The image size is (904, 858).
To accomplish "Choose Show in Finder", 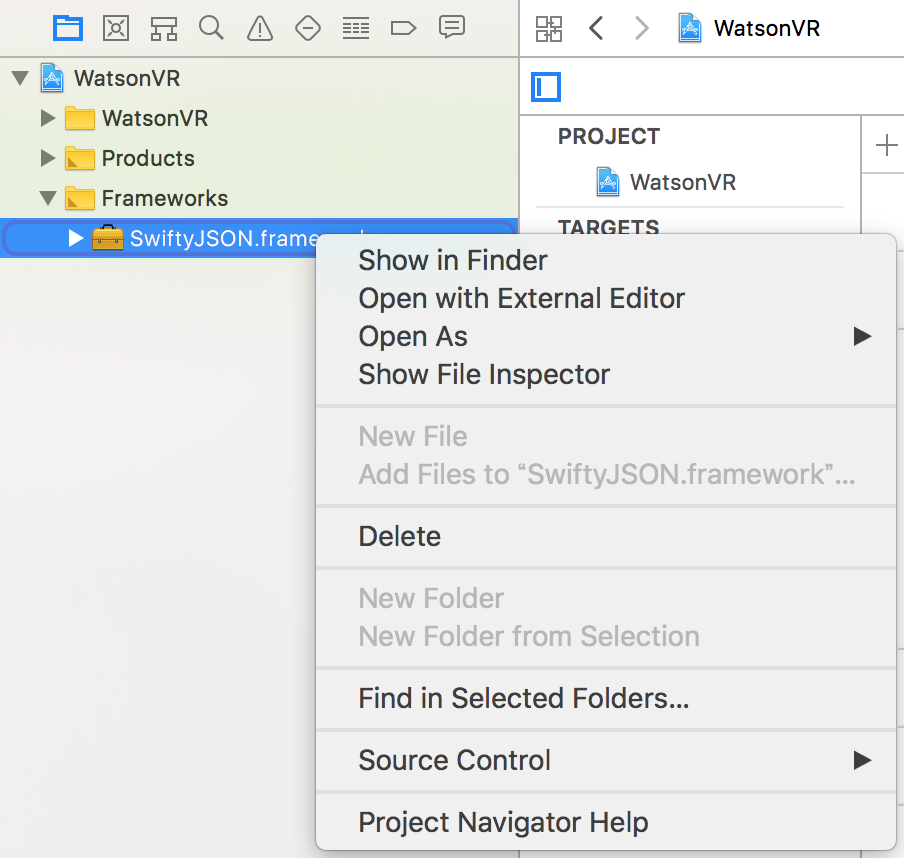I will [606, 260].
